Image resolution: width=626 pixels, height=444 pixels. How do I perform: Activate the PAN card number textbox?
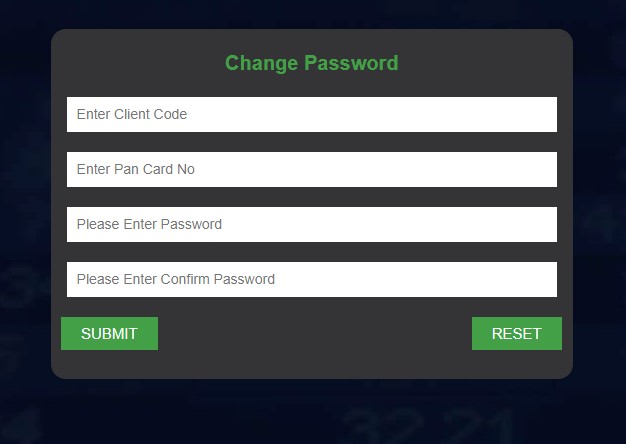click(x=311, y=169)
